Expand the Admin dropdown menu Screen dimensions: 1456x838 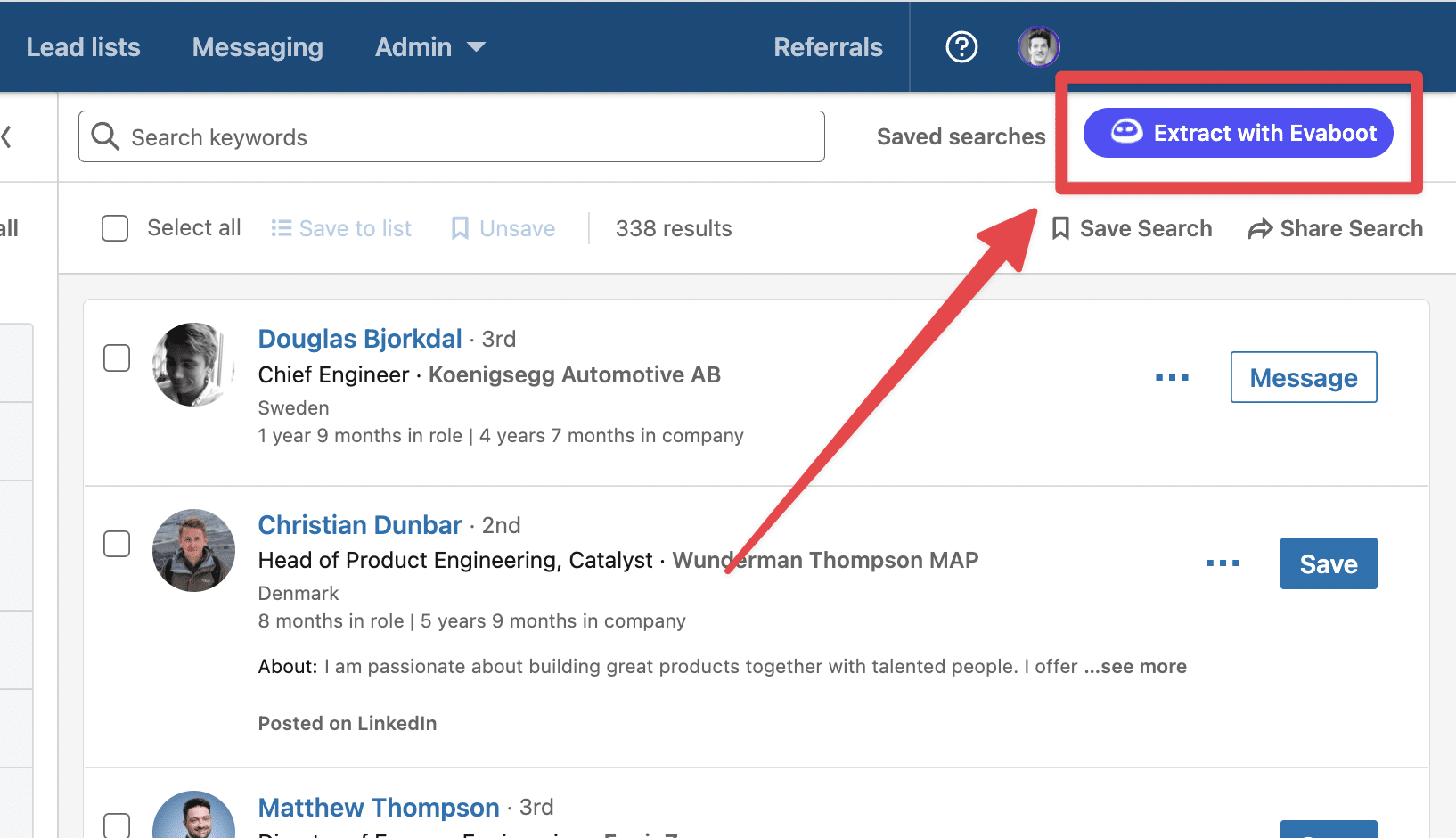429,46
